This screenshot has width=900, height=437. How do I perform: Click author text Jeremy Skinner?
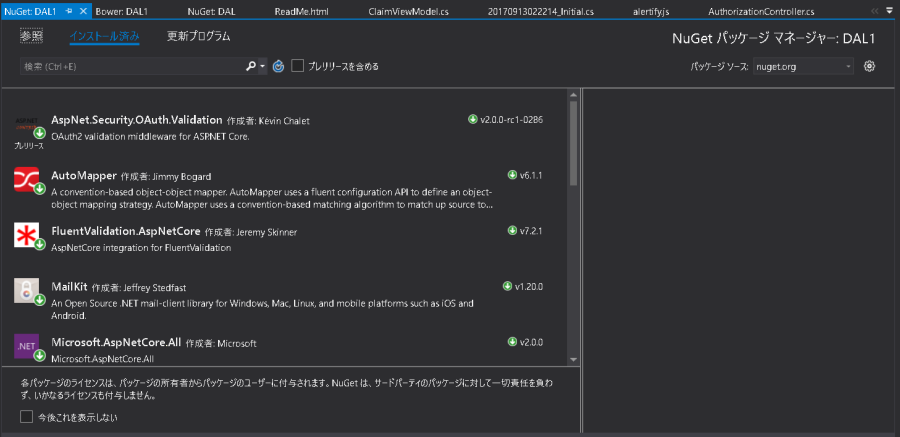point(266,232)
